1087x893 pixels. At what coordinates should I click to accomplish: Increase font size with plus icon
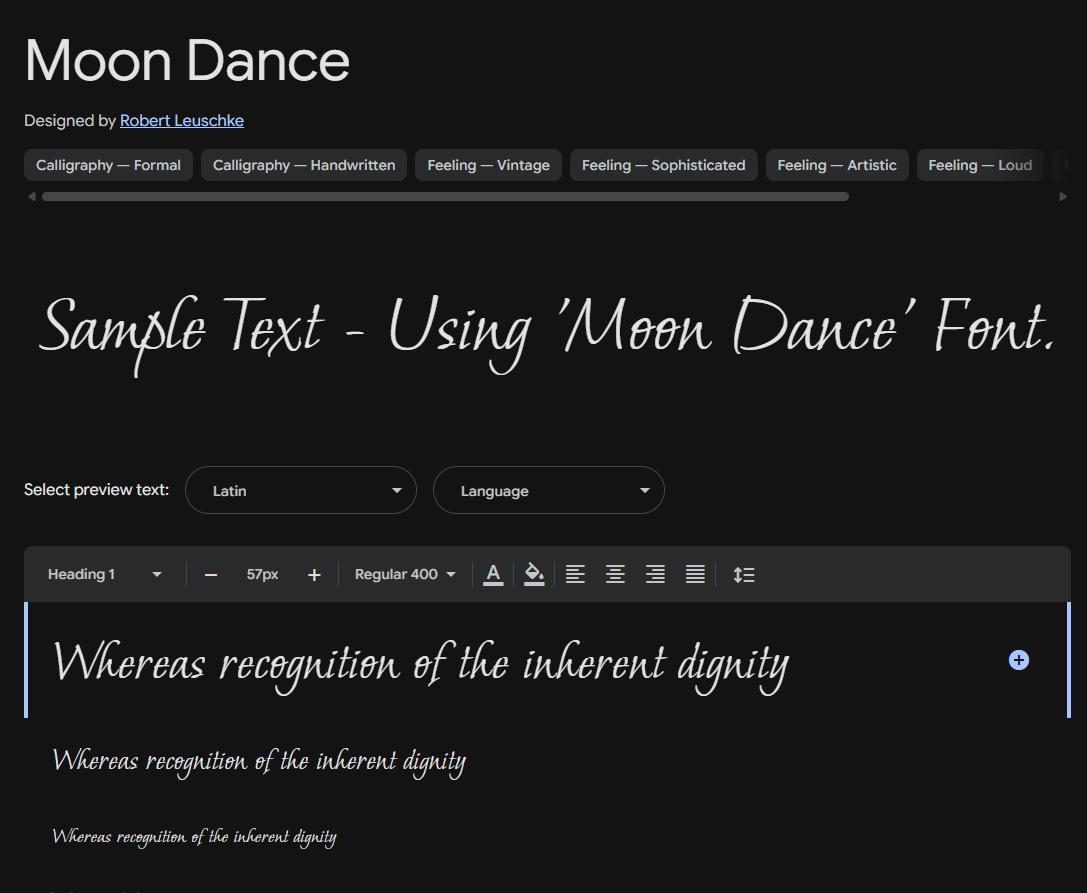(x=314, y=575)
